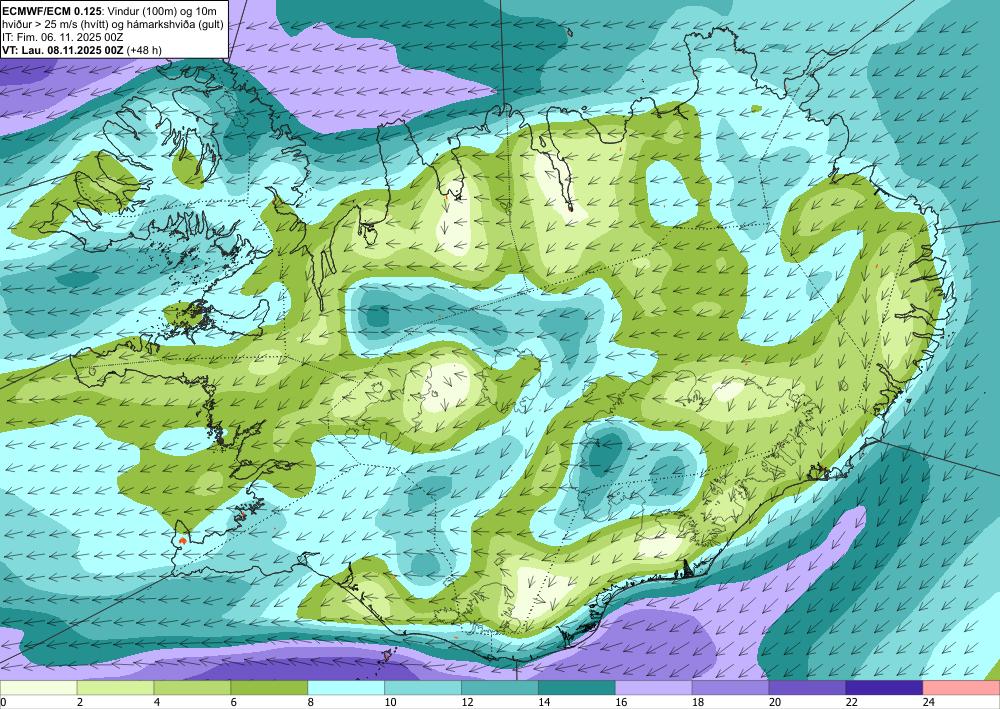
Task: Click the pale yellow 0–2 m/s legend swatch
Action: 38,688
